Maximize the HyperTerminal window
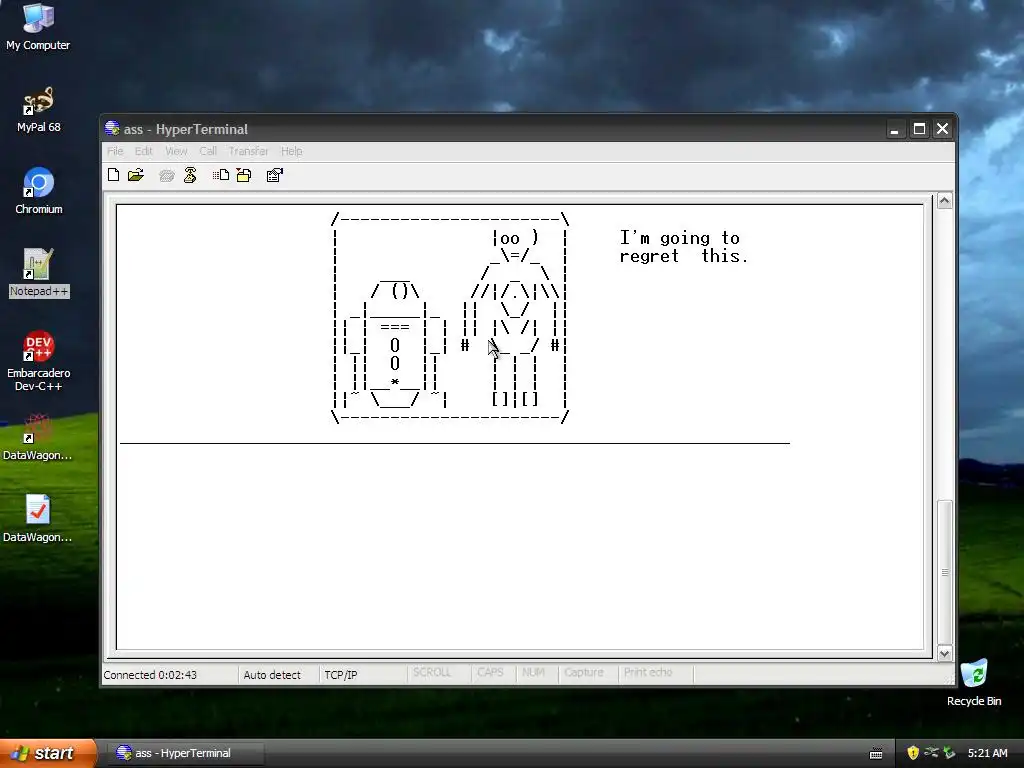The width and height of the screenshot is (1024, 768). pos(920,129)
